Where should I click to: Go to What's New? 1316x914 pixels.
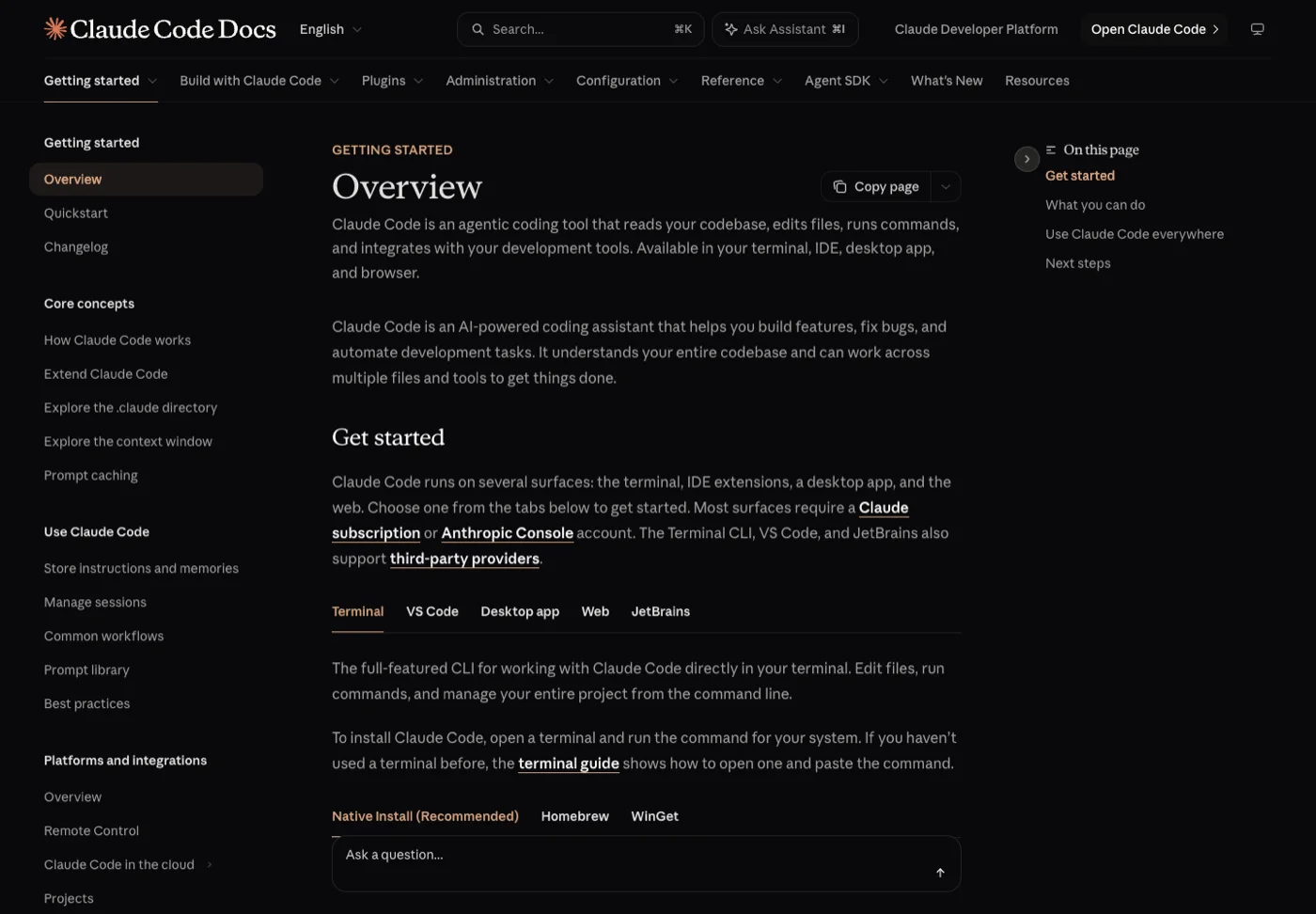[947, 81]
